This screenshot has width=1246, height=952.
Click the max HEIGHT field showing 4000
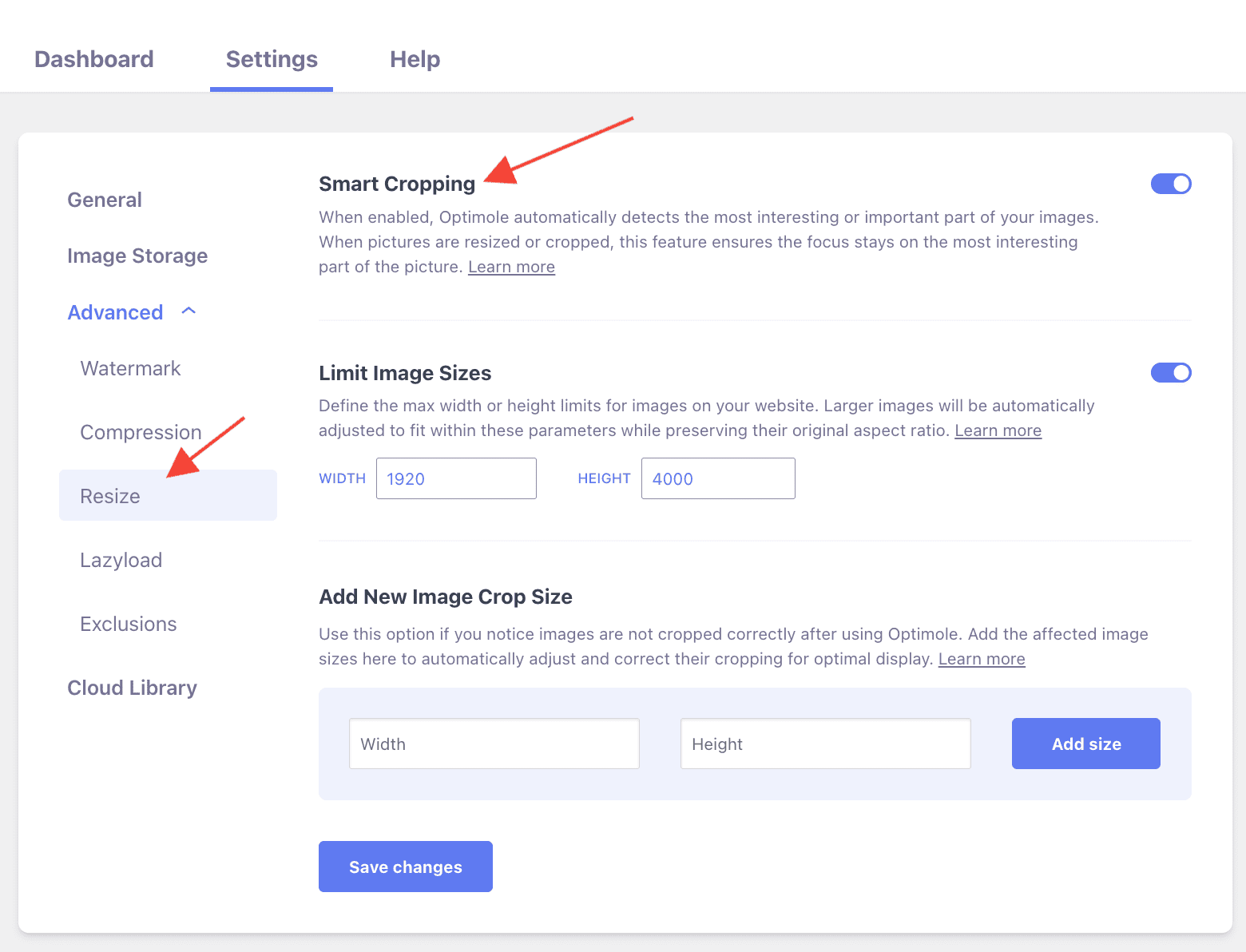pos(717,478)
